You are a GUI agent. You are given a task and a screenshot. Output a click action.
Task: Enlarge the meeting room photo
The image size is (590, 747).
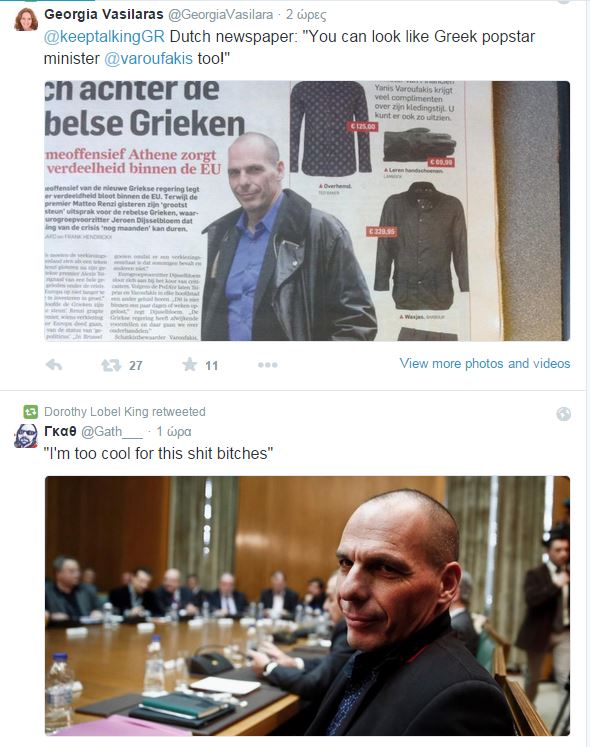tap(307, 606)
